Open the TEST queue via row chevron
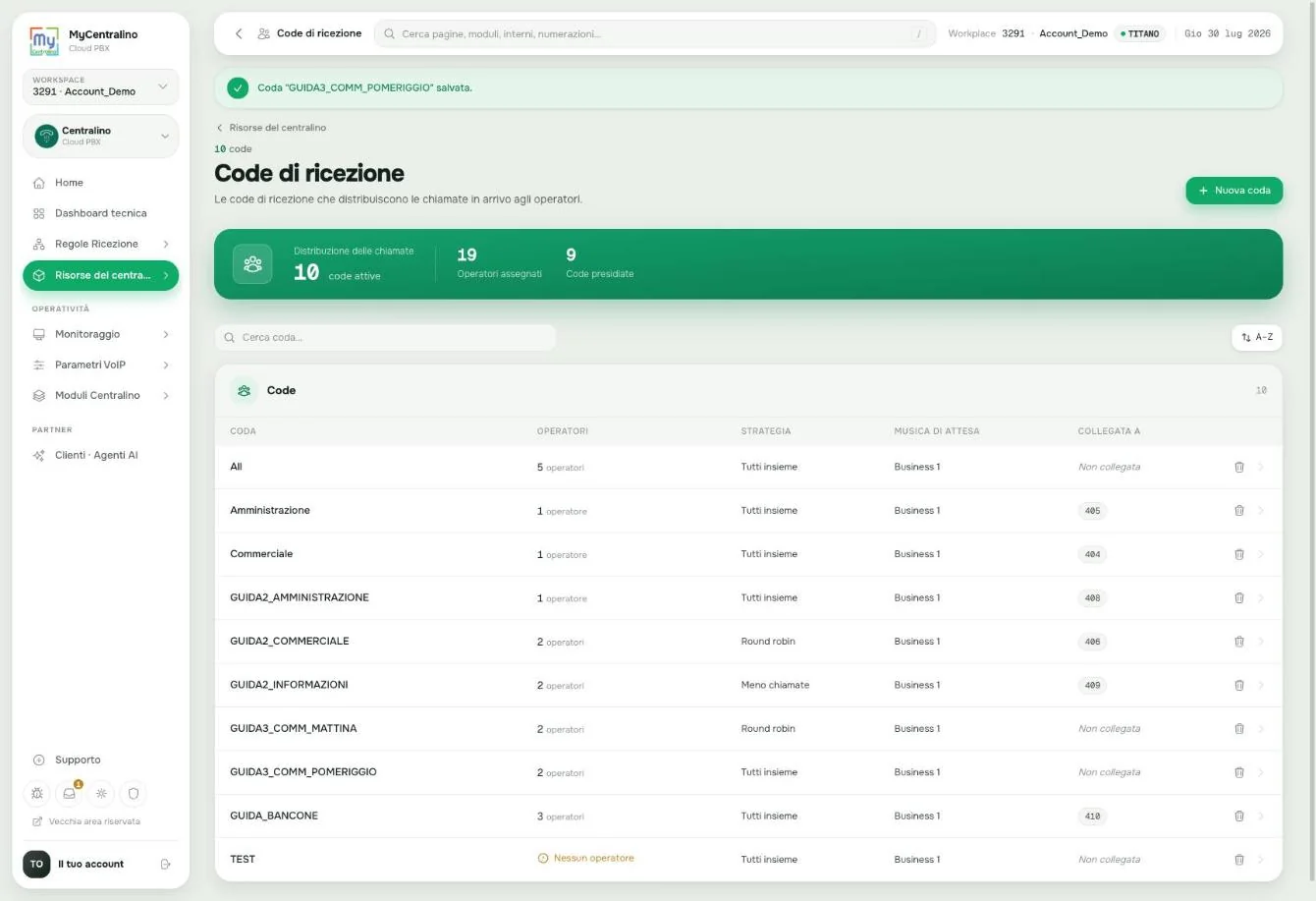Image resolution: width=1316 pixels, height=901 pixels. point(1261,860)
